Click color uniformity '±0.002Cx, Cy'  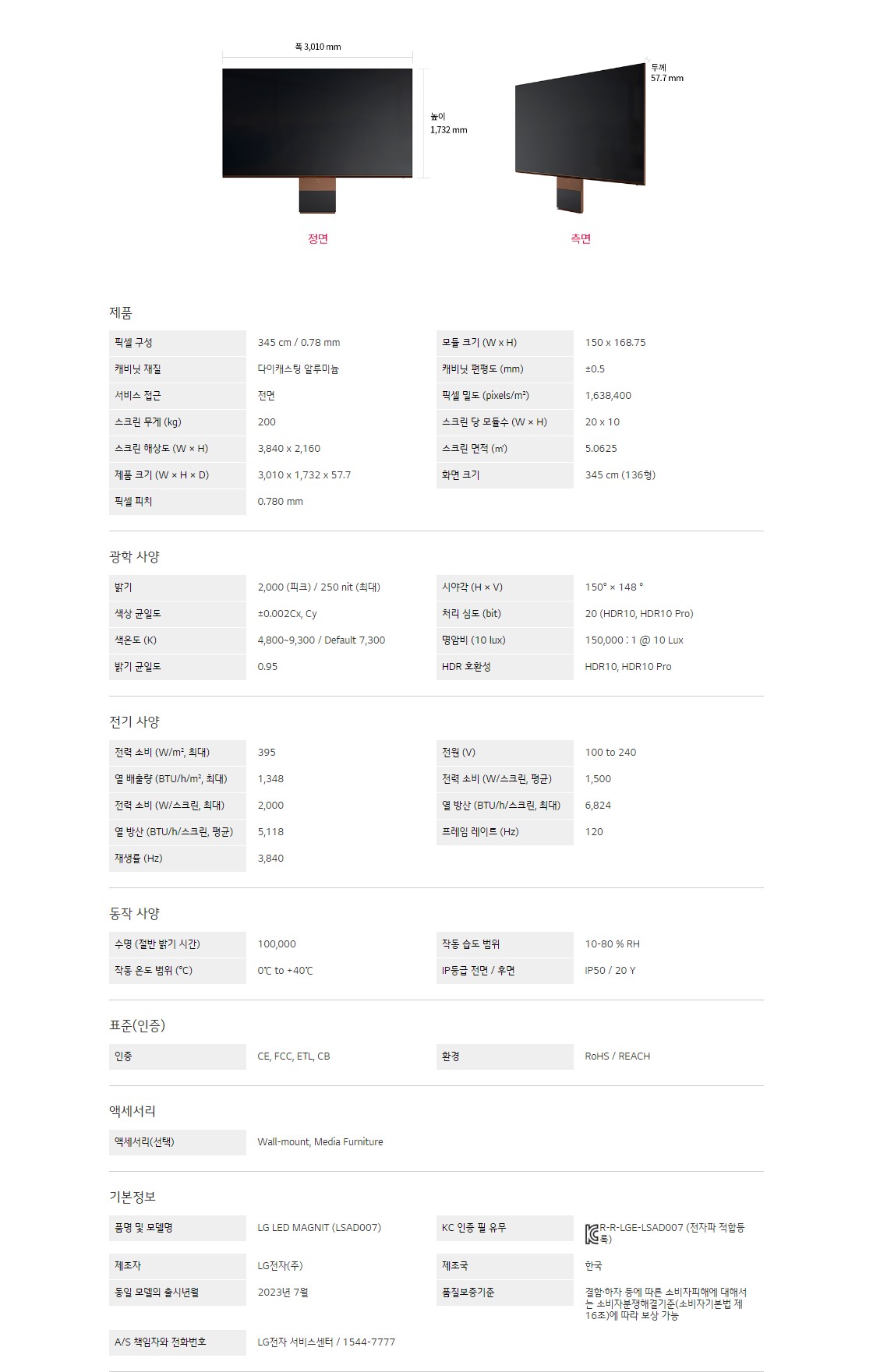click(x=287, y=614)
